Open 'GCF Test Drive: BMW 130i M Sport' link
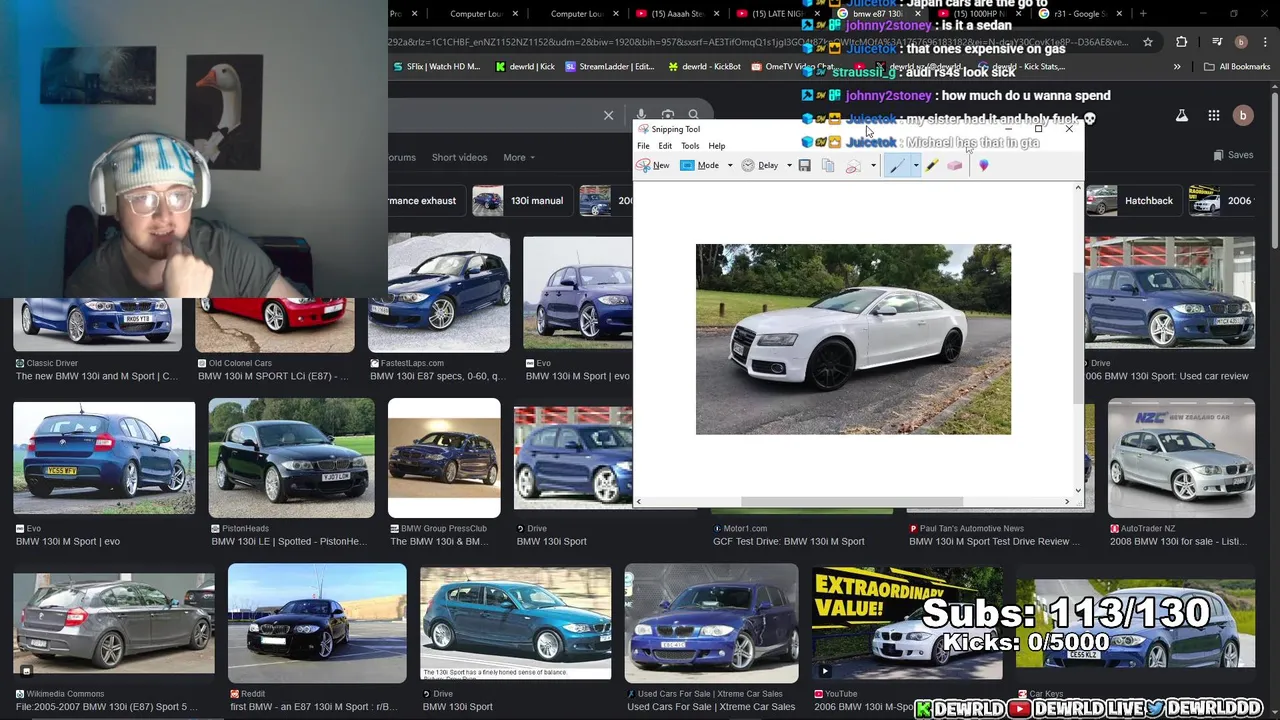The width and height of the screenshot is (1280, 720). coord(788,542)
